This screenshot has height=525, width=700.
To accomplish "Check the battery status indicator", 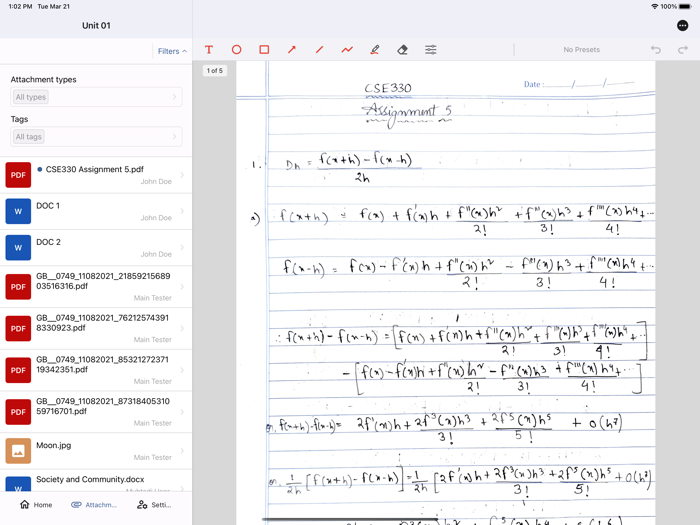I will (x=685, y=7).
